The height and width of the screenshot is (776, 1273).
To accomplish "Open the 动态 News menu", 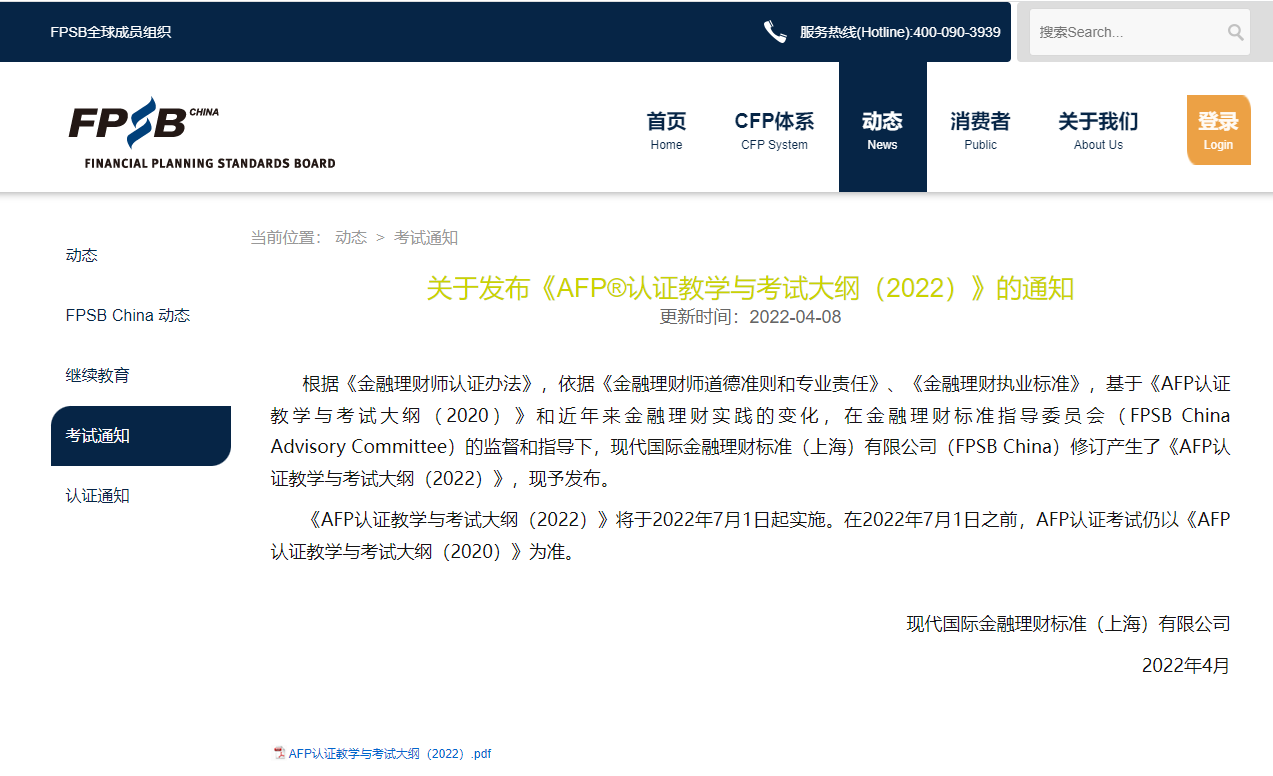I will tap(882, 127).
